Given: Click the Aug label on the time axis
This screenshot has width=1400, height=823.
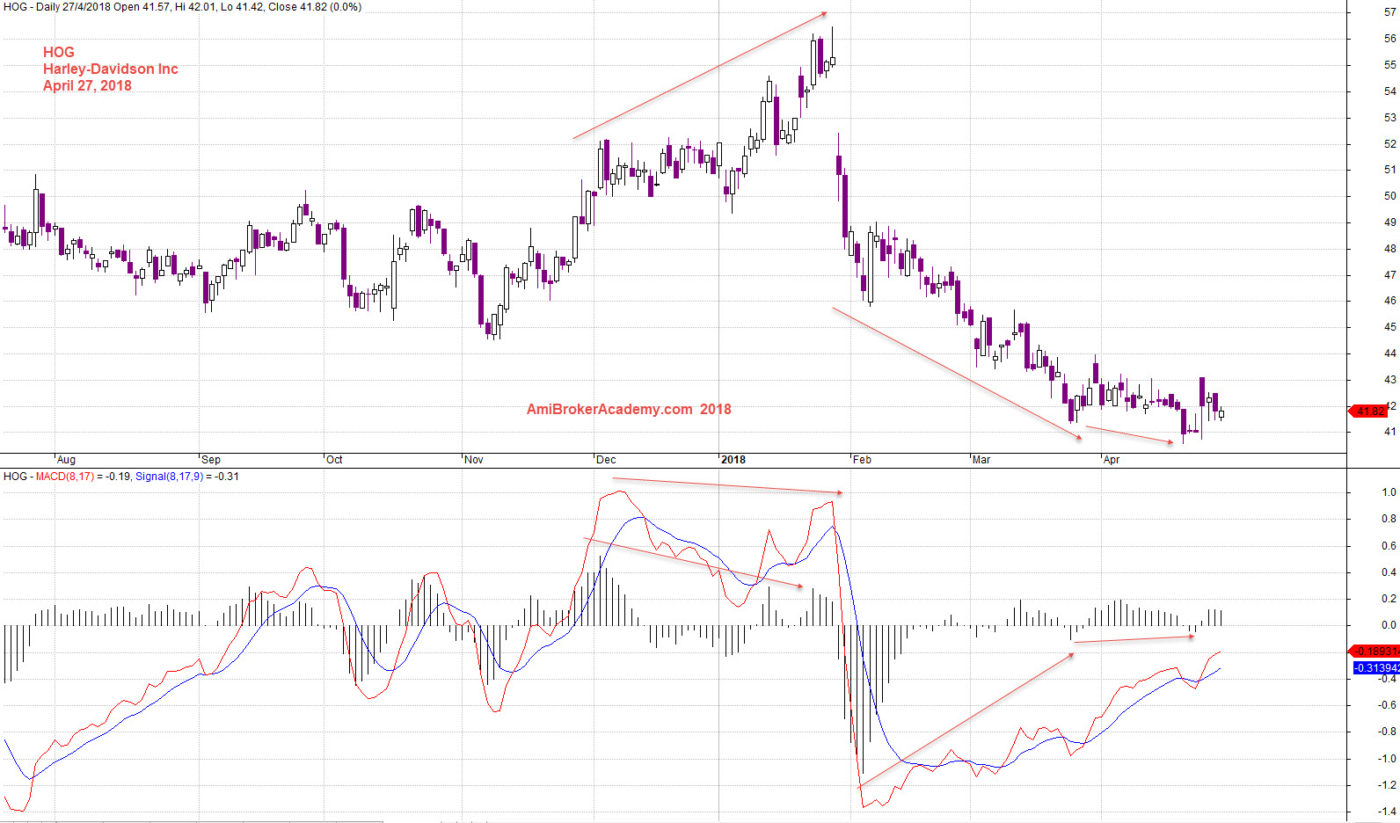Looking at the screenshot, I should click(68, 461).
